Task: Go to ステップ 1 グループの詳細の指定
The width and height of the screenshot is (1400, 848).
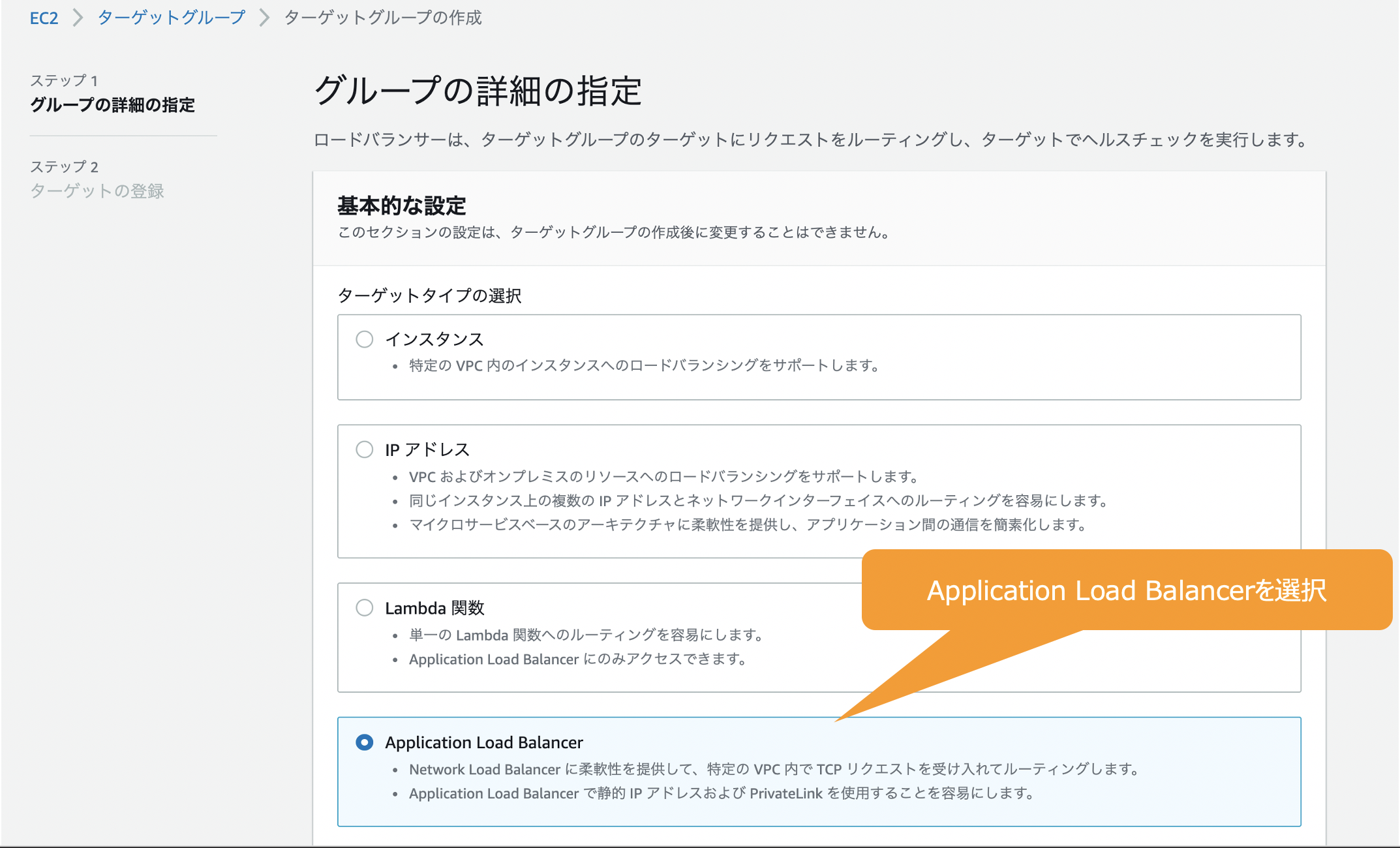Action: click(112, 104)
